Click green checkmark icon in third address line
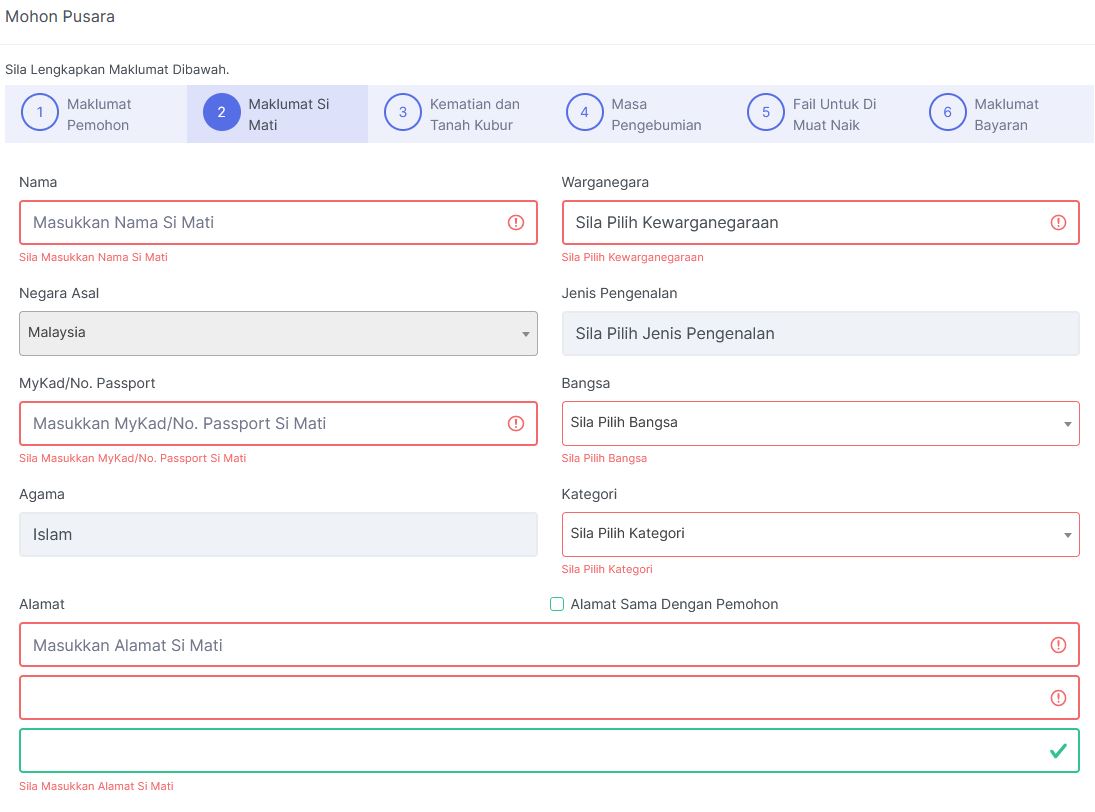 (x=1058, y=751)
